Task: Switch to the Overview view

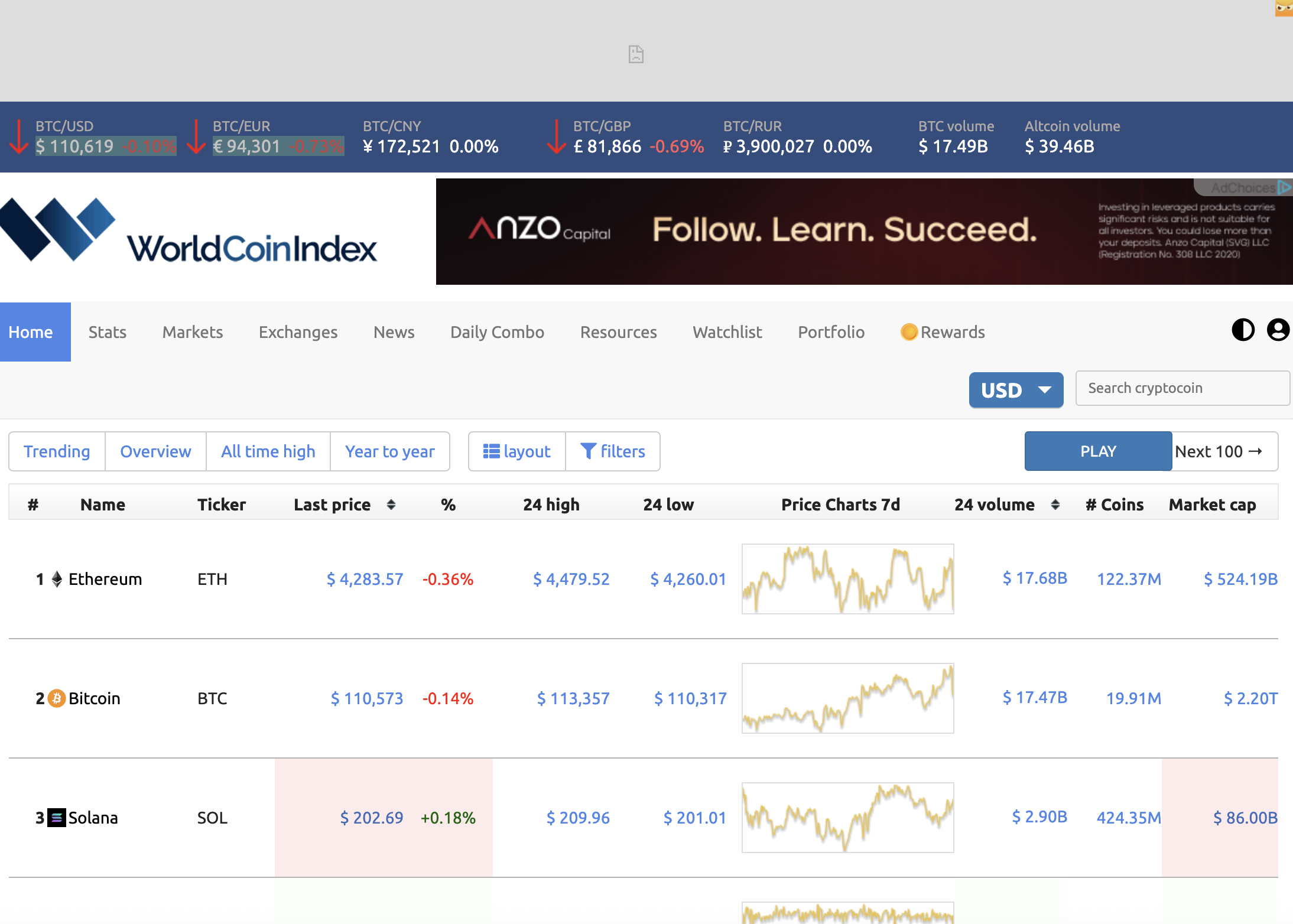Action: click(156, 451)
